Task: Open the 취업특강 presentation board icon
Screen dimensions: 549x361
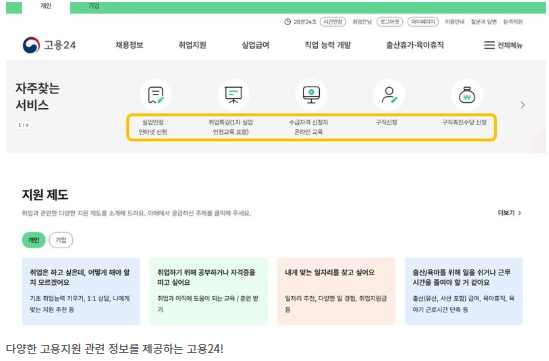Action: point(233,95)
